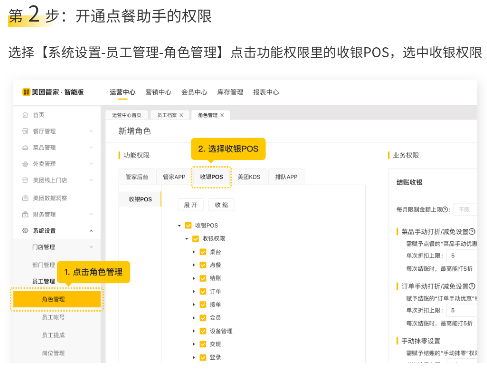Open 角色管理 in the sidebar

pos(57,299)
